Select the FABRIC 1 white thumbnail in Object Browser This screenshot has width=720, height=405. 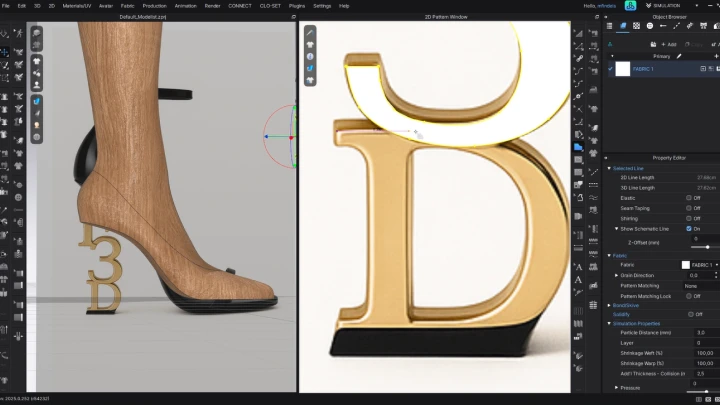(623, 69)
